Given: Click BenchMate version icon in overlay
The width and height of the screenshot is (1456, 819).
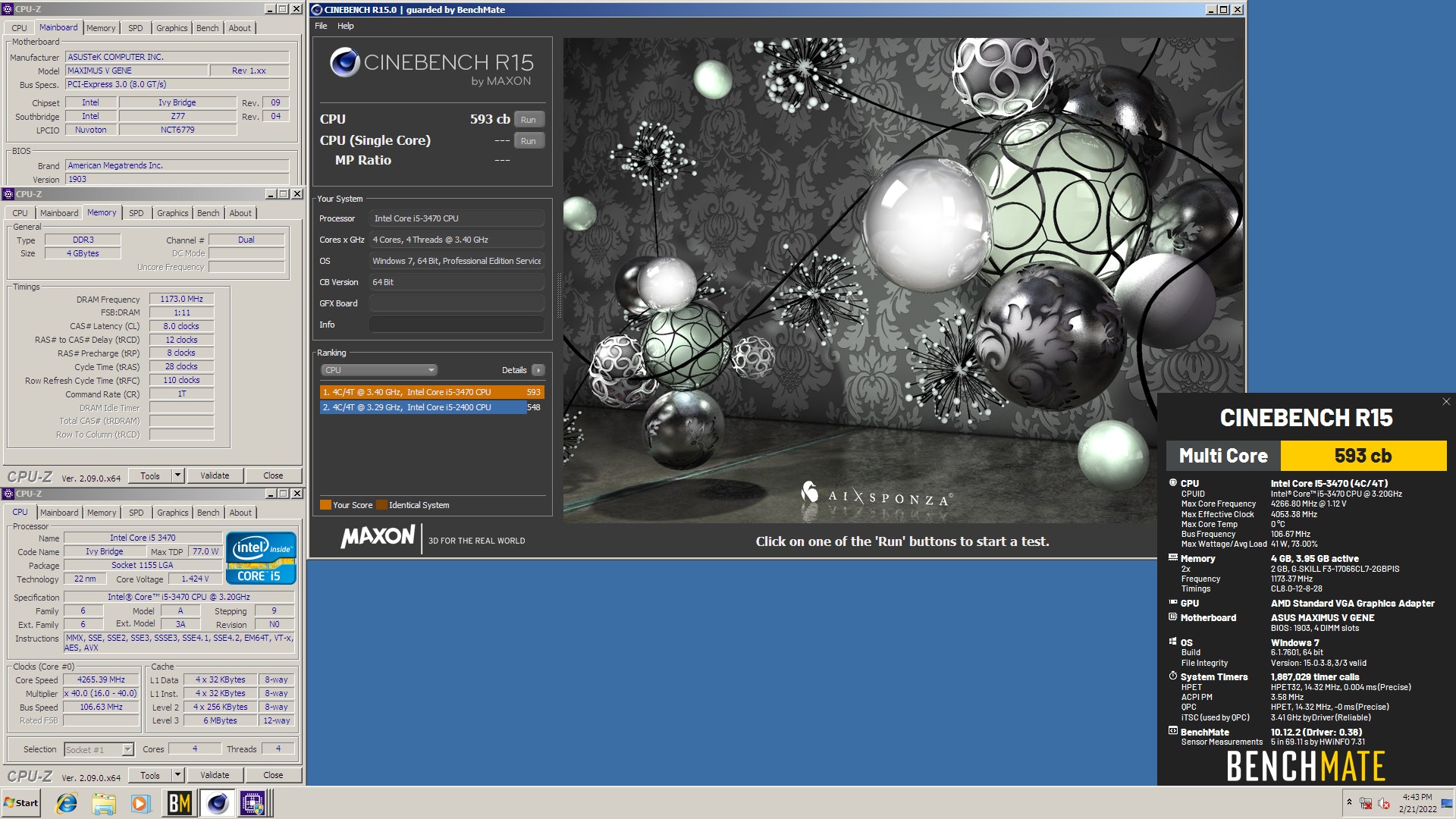Looking at the screenshot, I should [1173, 732].
